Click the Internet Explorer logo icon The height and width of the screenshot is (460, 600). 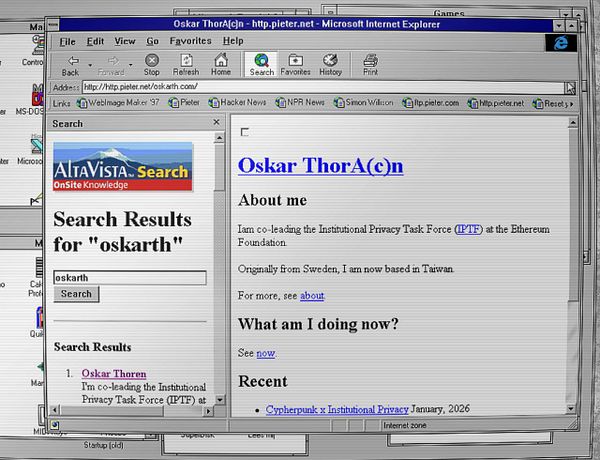(x=561, y=42)
